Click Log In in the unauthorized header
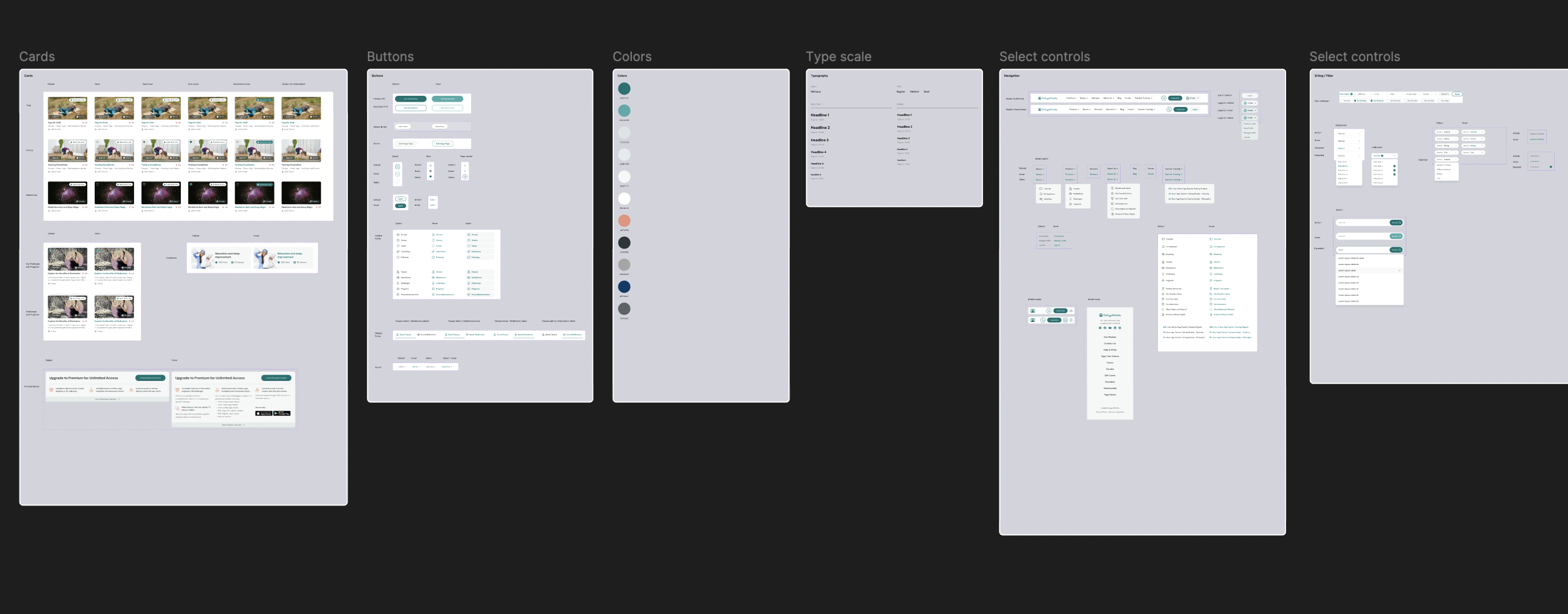This screenshot has width=1568, height=614. (1195, 110)
